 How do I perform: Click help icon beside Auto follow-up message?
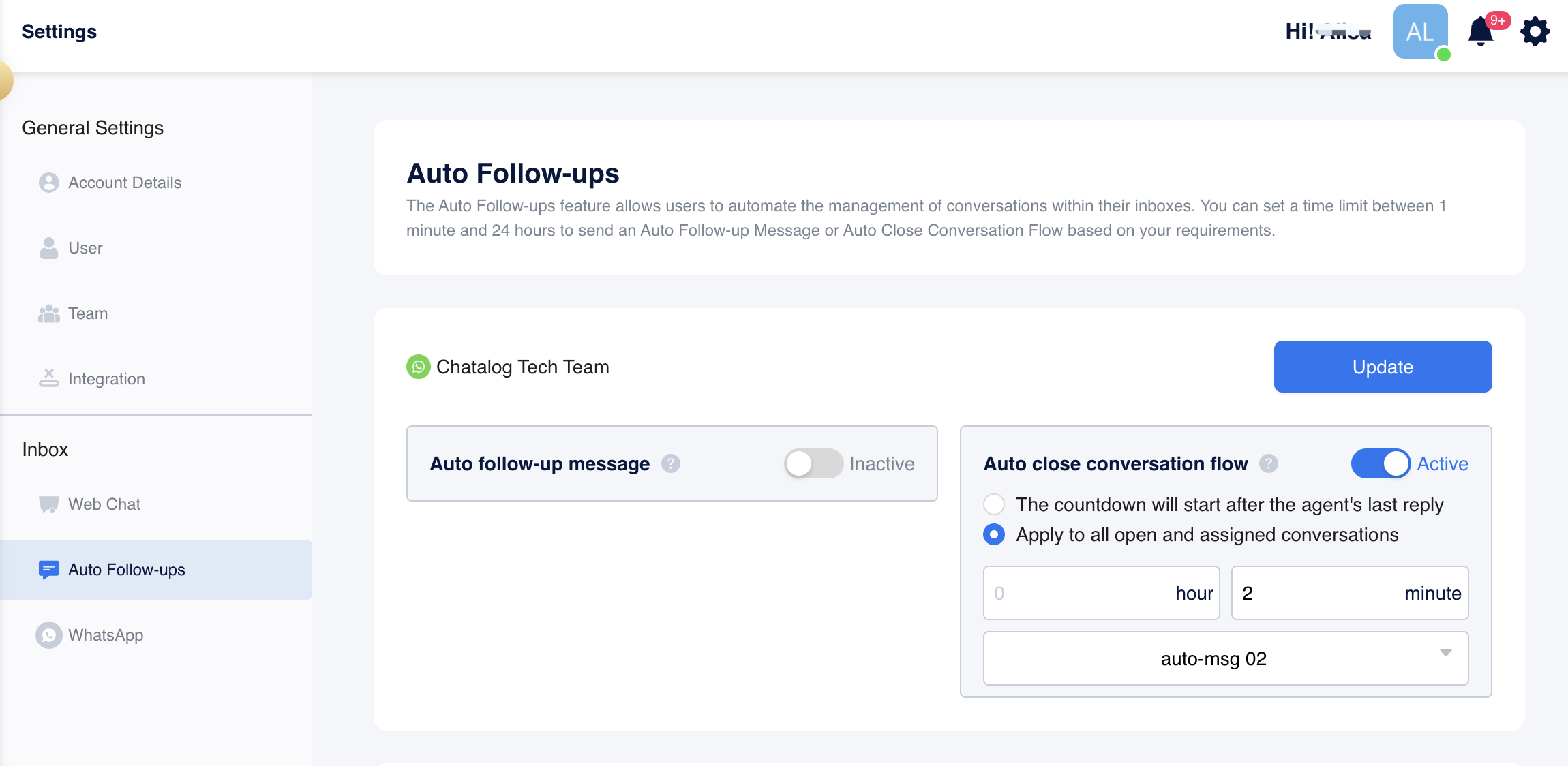(671, 463)
